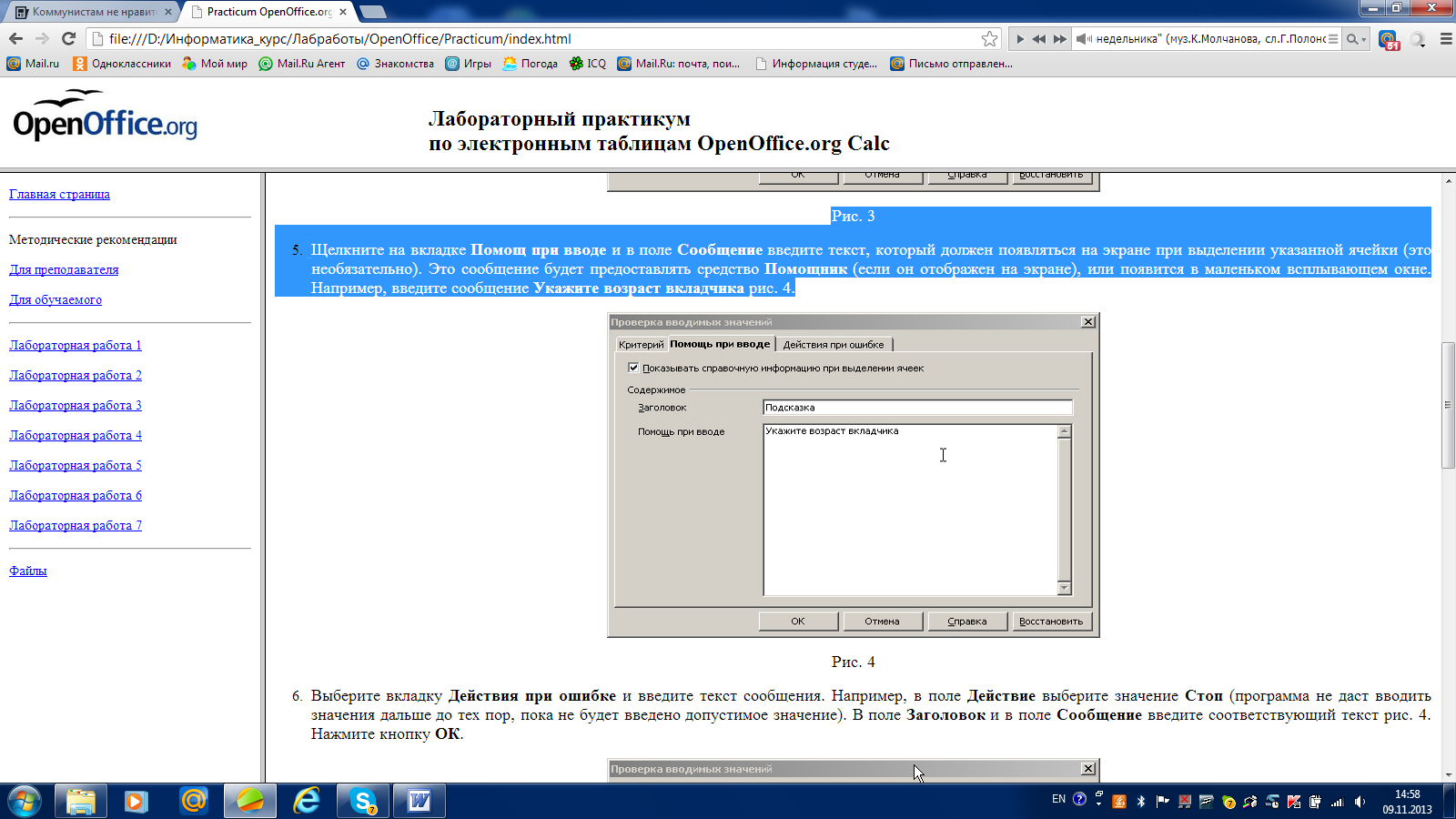This screenshot has width=1456, height=819.
Task: Open the music playlist list icon
Action: coord(1333,39)
